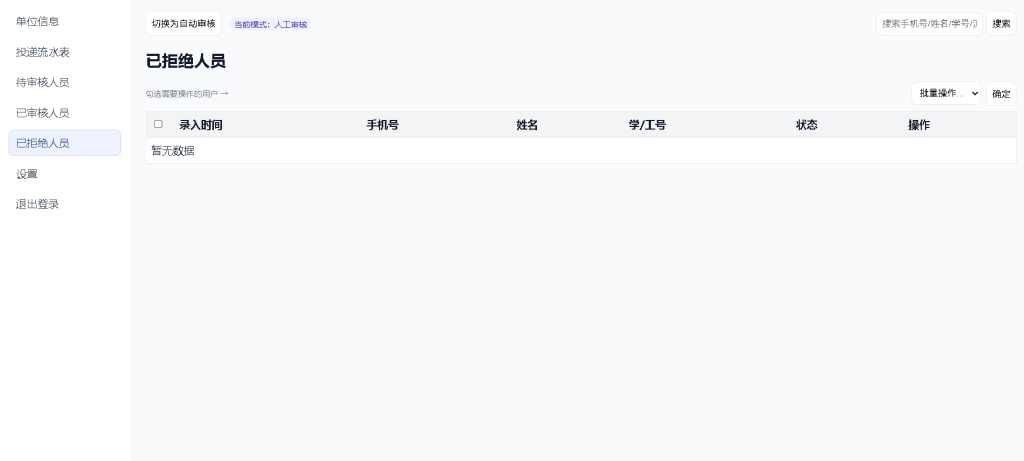Click 退出登录 to log out

point(38,204)
